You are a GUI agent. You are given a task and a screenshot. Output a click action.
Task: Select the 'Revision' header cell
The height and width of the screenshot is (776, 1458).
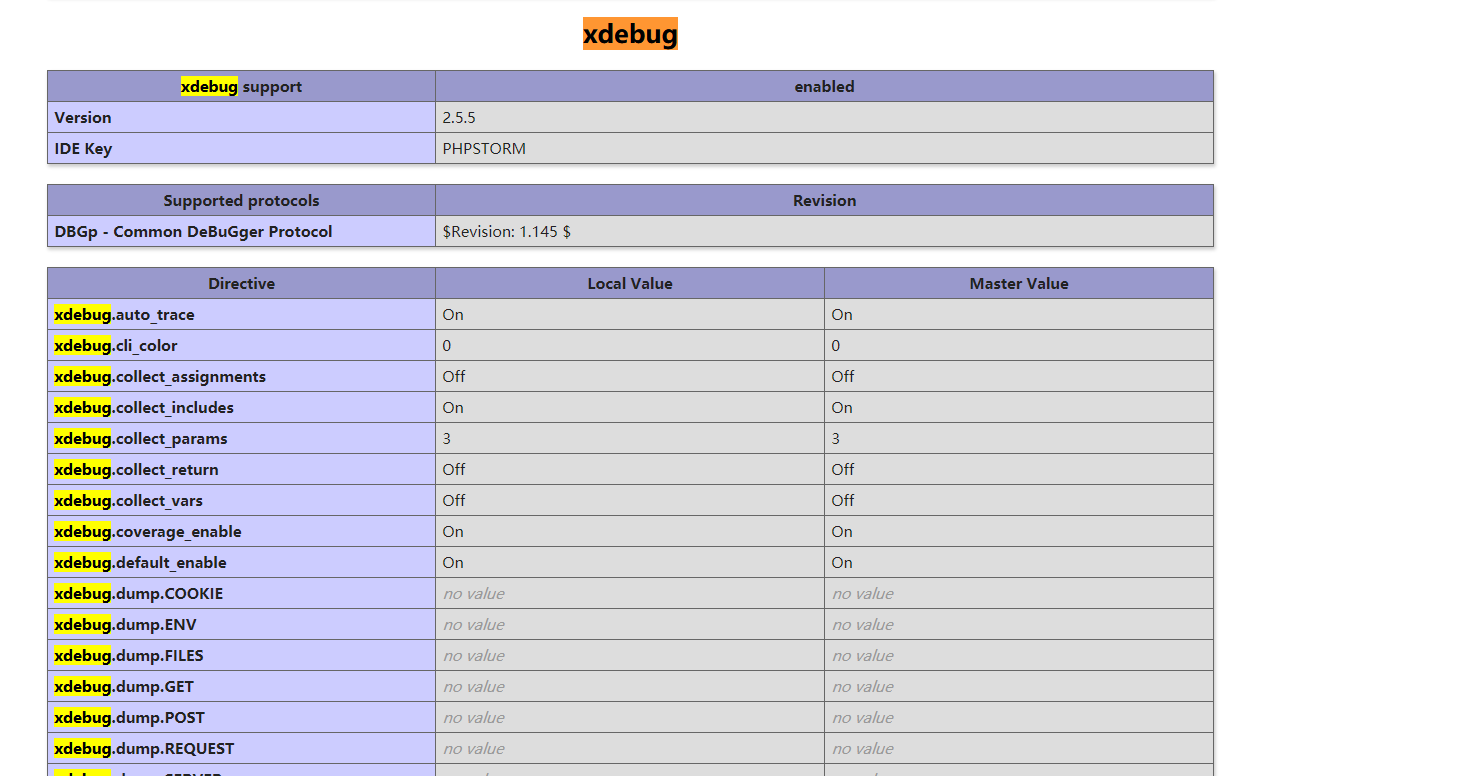click(824, 200)
